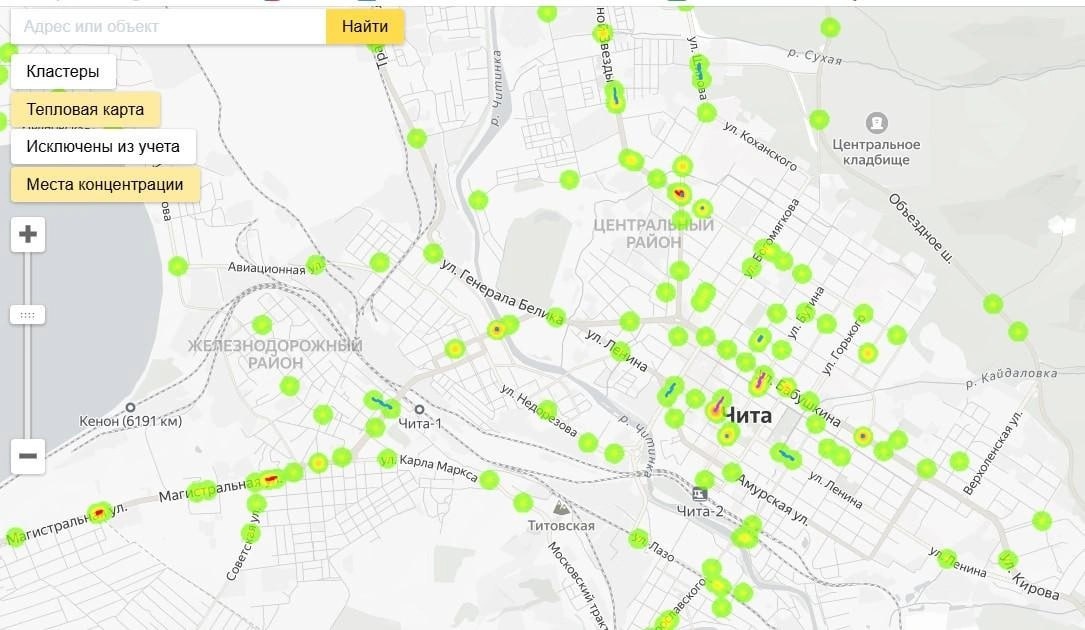Screen dimensions: 1085x630
Task: Click the Советская ул. street label
Action: click(243, 546)
